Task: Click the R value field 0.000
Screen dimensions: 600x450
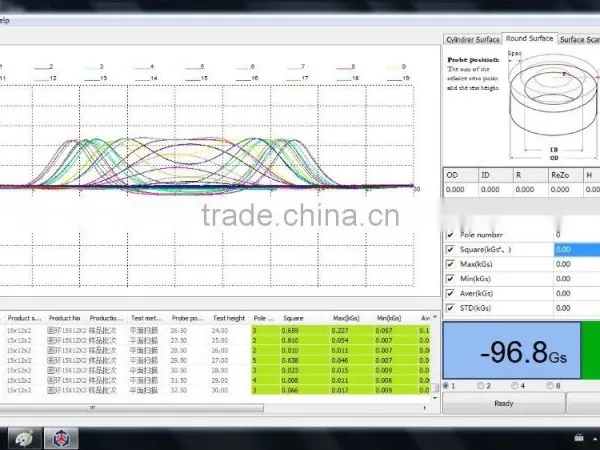Action: pyautogui.click(x=530, y=189)
